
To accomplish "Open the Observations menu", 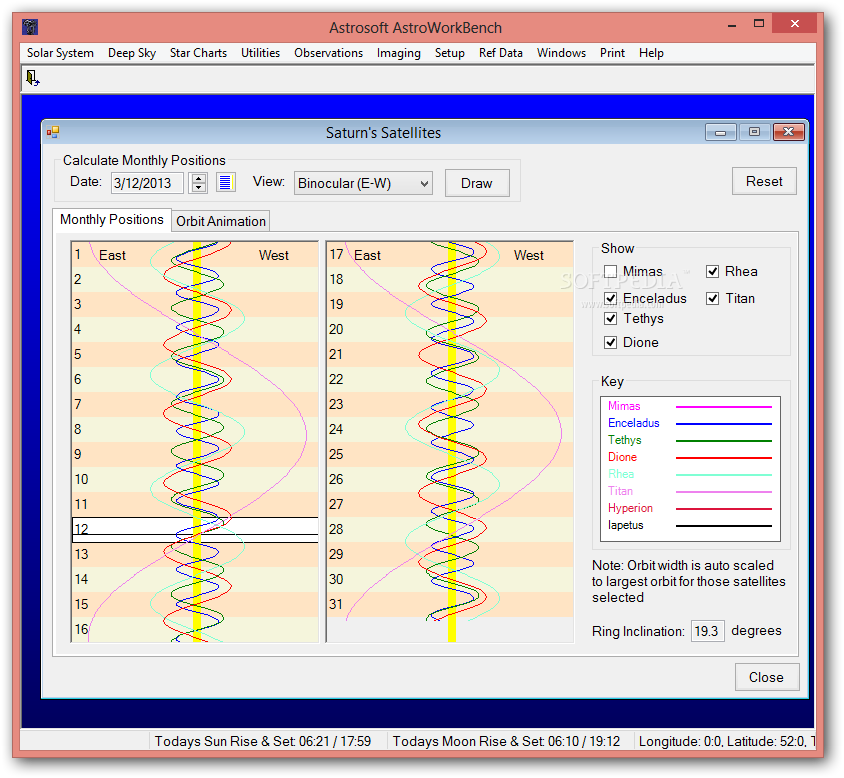I will coord(328,53).
